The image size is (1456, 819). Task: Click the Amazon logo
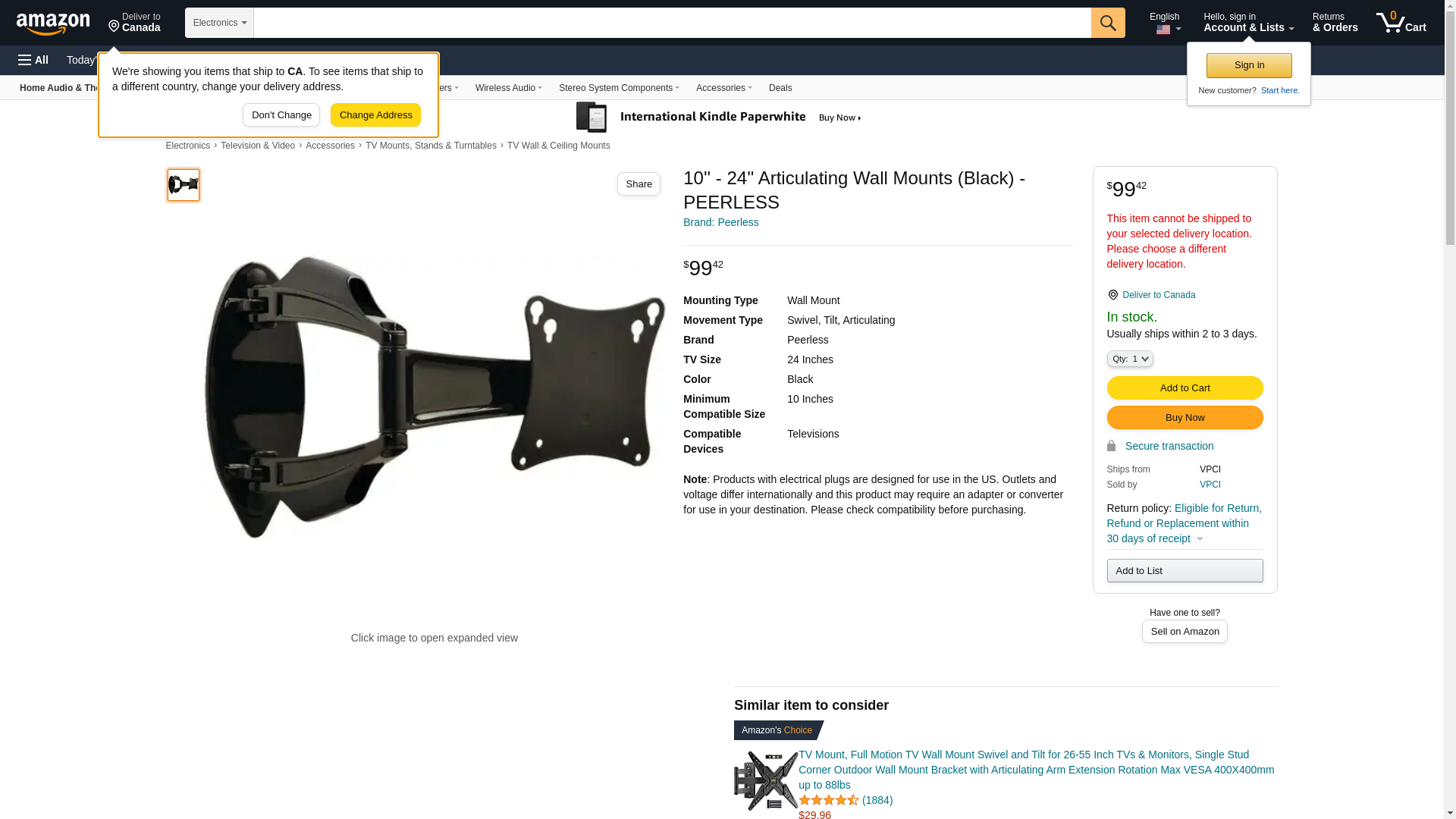tap(53, 24)
